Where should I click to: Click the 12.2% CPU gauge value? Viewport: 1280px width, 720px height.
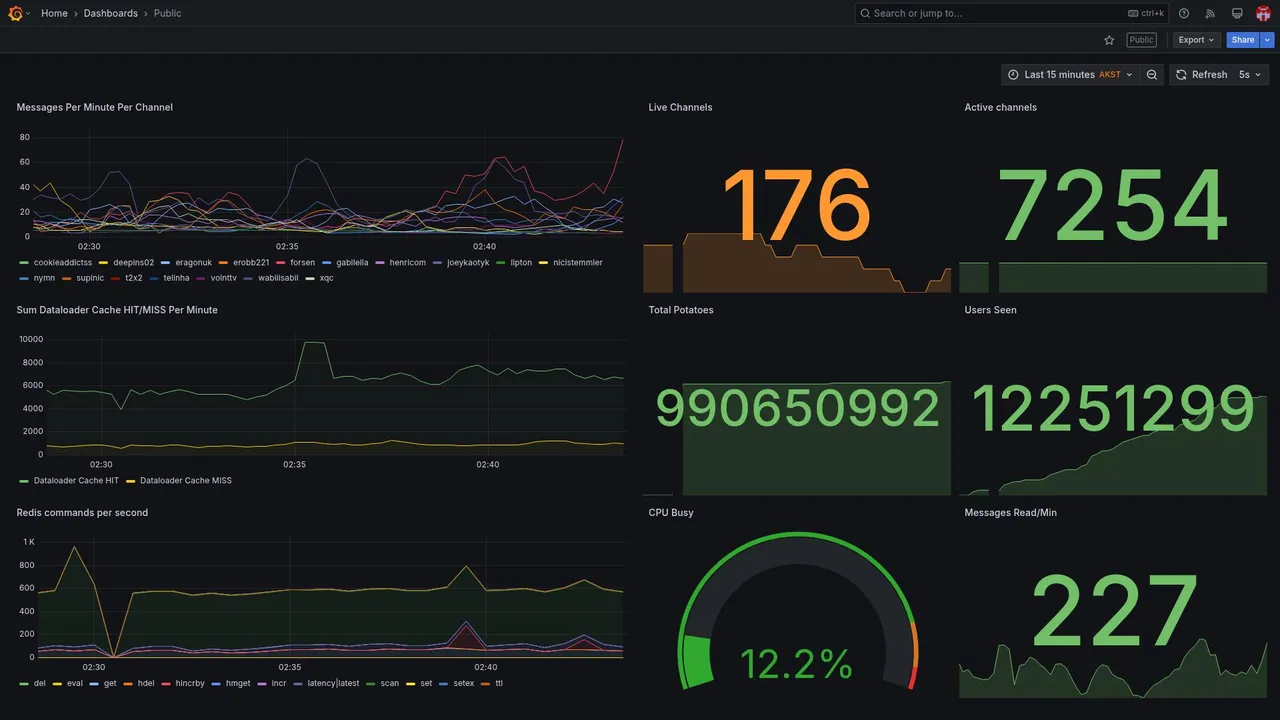(797, 664)
